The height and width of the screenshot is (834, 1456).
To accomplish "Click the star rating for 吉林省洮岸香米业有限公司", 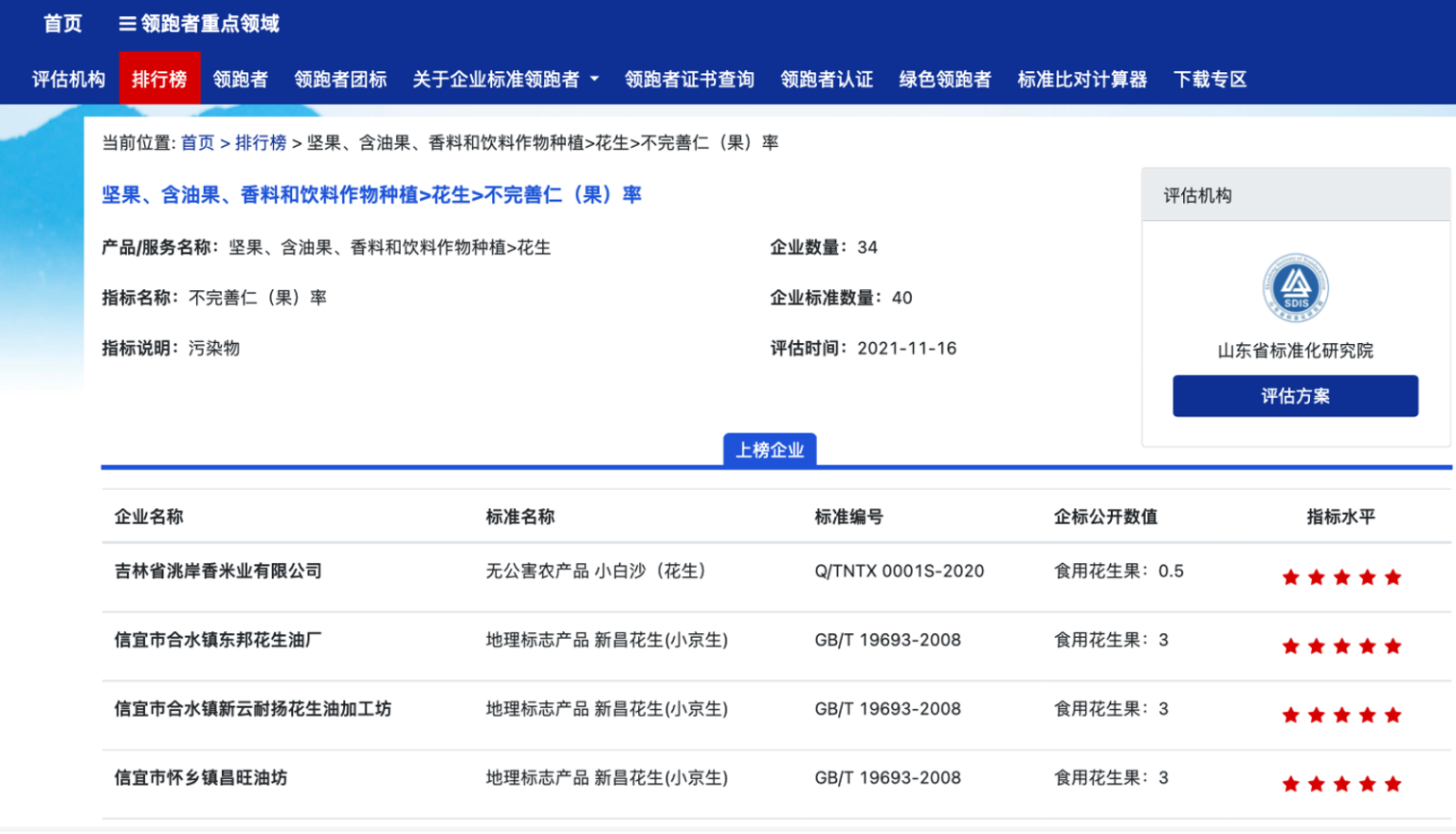I will (x=1341, y=577).
